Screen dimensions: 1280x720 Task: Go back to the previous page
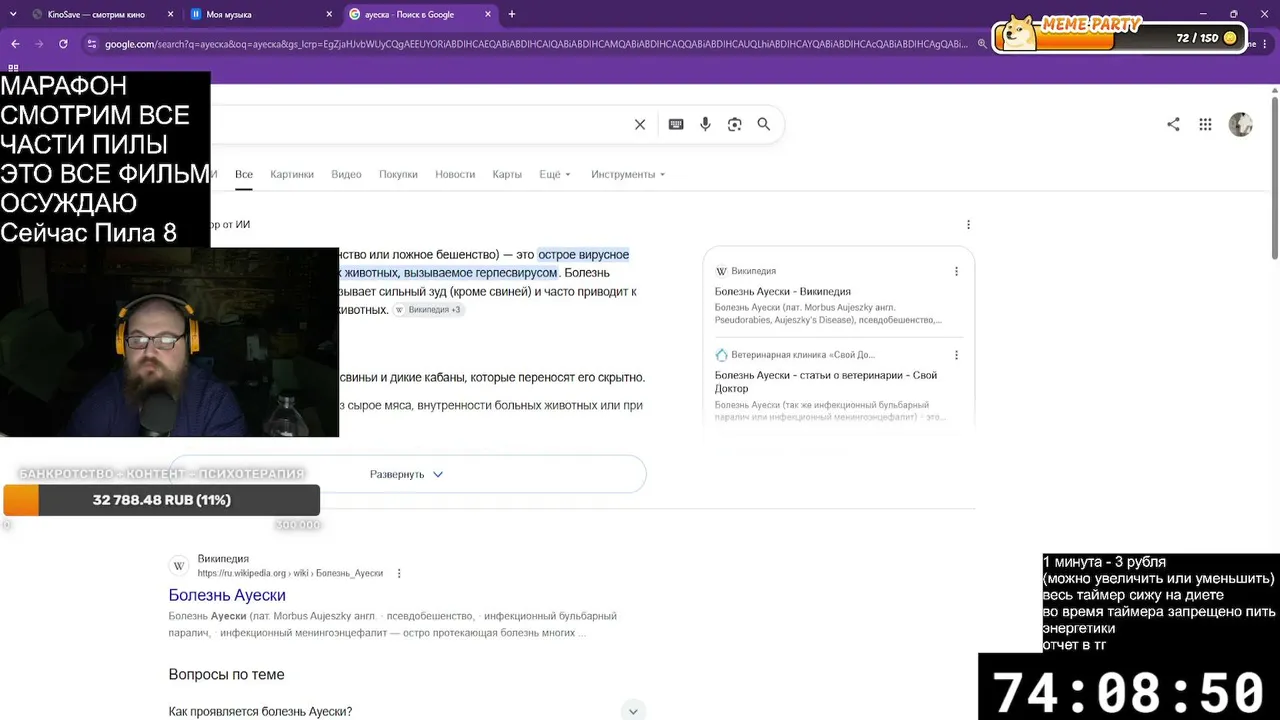[15, 44]
